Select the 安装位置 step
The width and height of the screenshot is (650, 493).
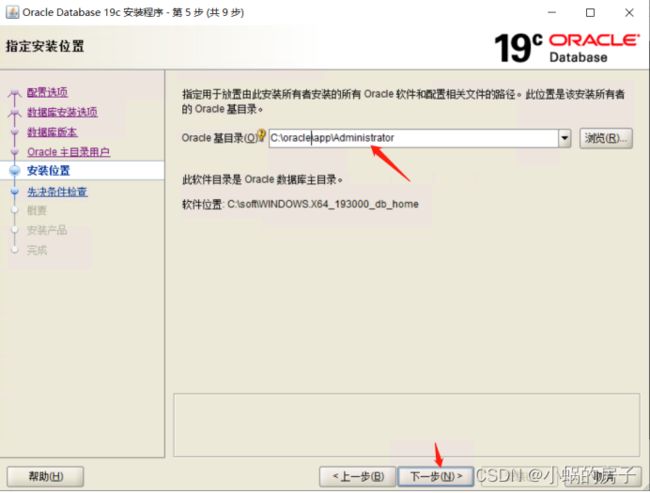[49, 170]
